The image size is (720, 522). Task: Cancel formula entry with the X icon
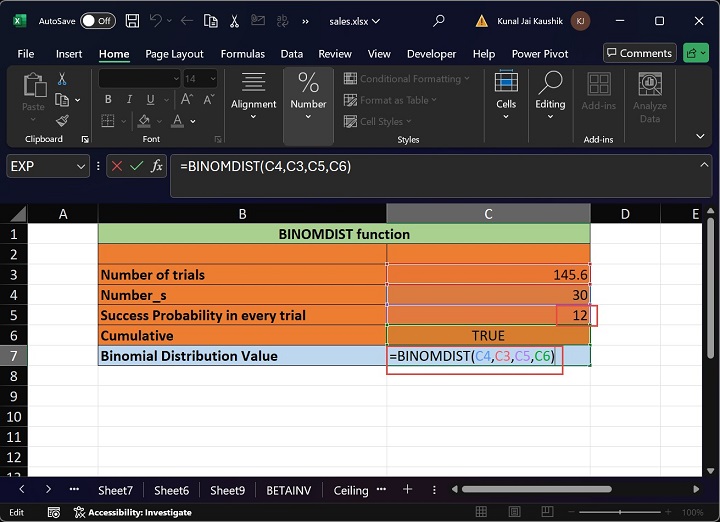coord(117,167)
